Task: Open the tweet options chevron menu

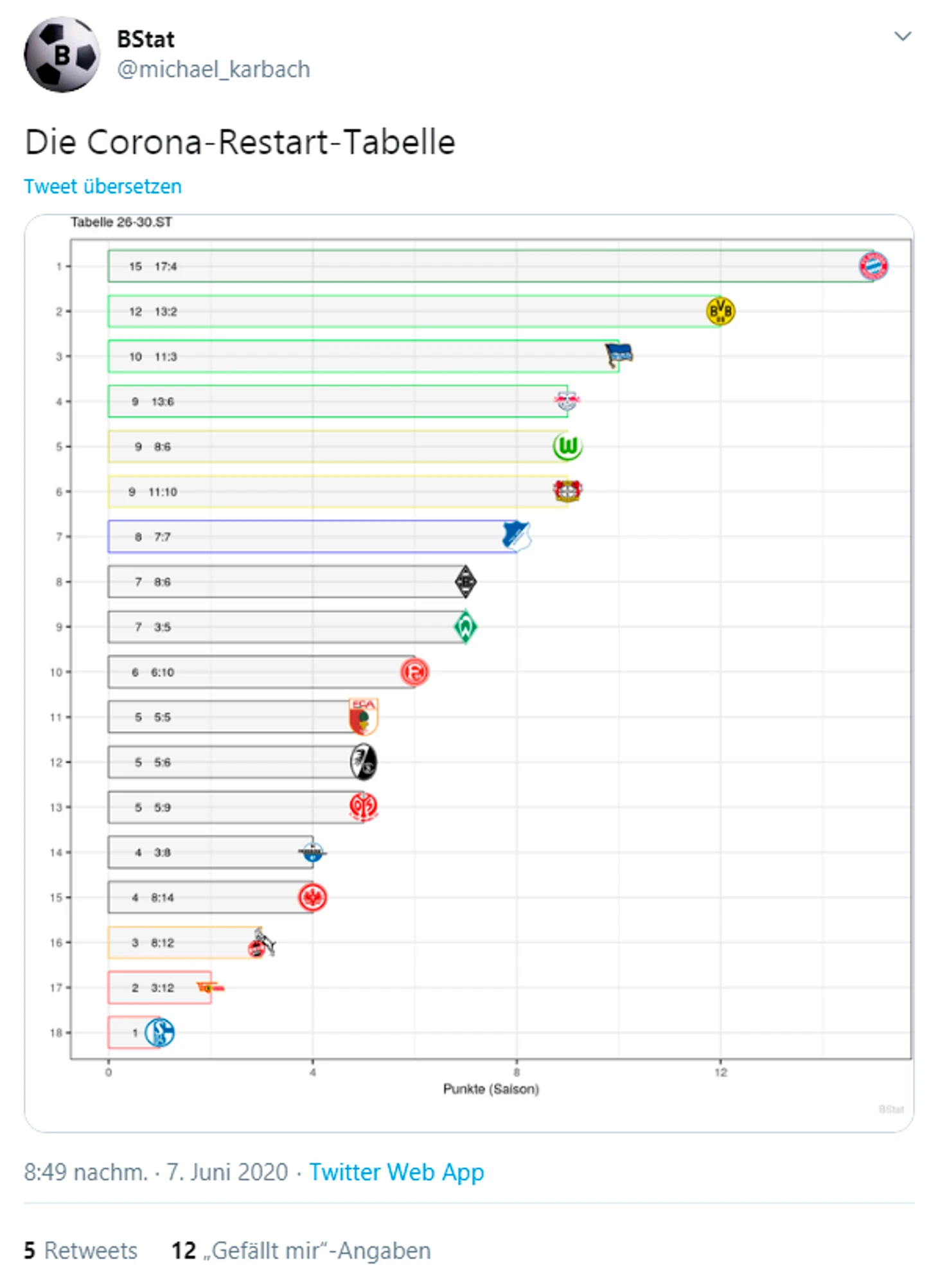Action: 903,36
